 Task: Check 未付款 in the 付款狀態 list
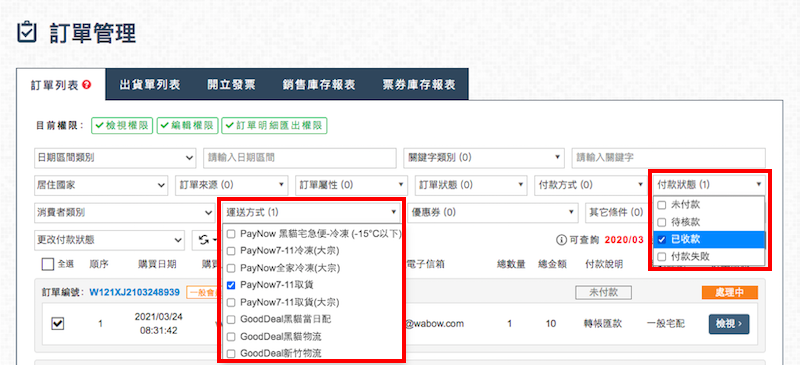click(x=661, y=205)
